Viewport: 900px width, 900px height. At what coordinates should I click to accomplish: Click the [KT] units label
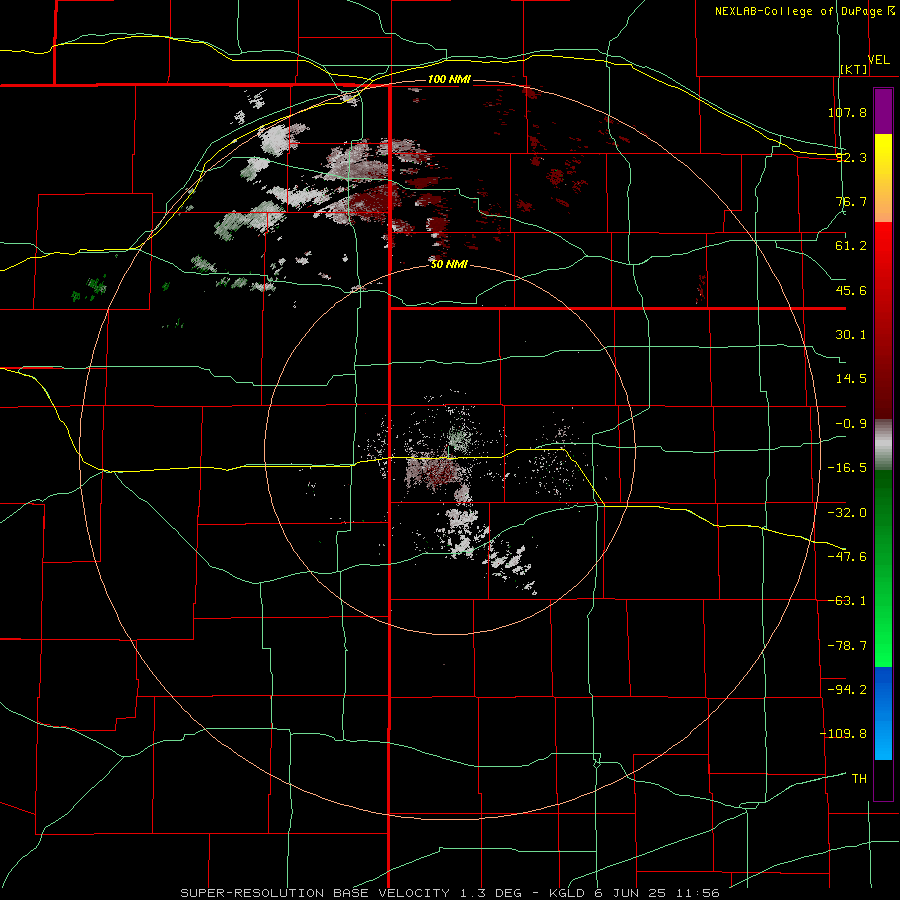click(854, 69)
